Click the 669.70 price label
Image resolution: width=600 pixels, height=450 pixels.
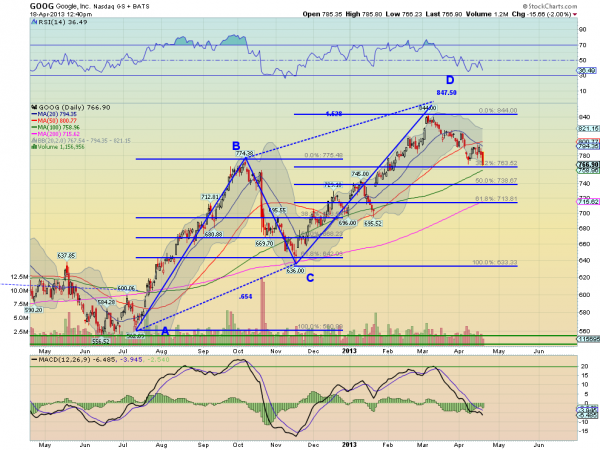[x=264, y=243]
